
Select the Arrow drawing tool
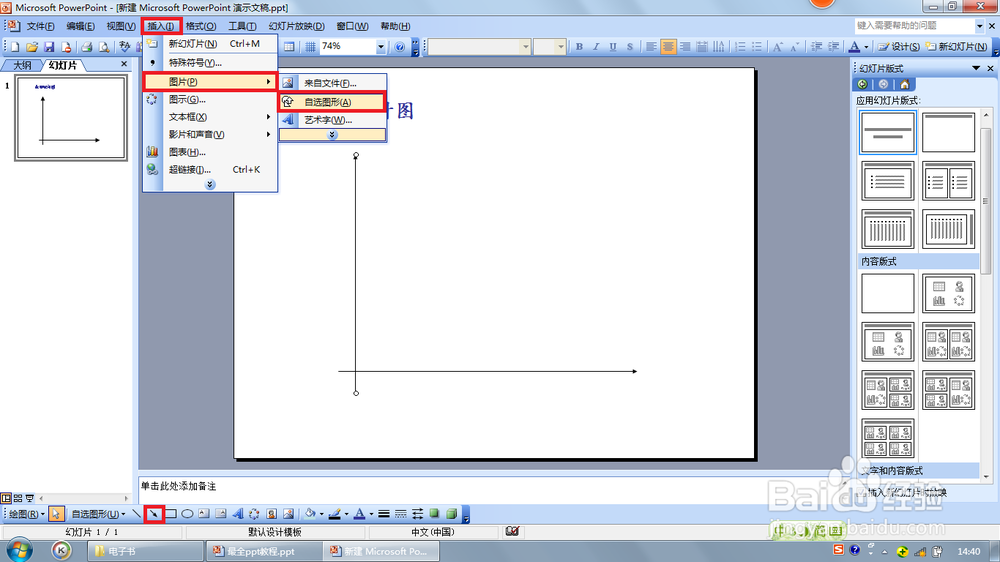[154, 514]
